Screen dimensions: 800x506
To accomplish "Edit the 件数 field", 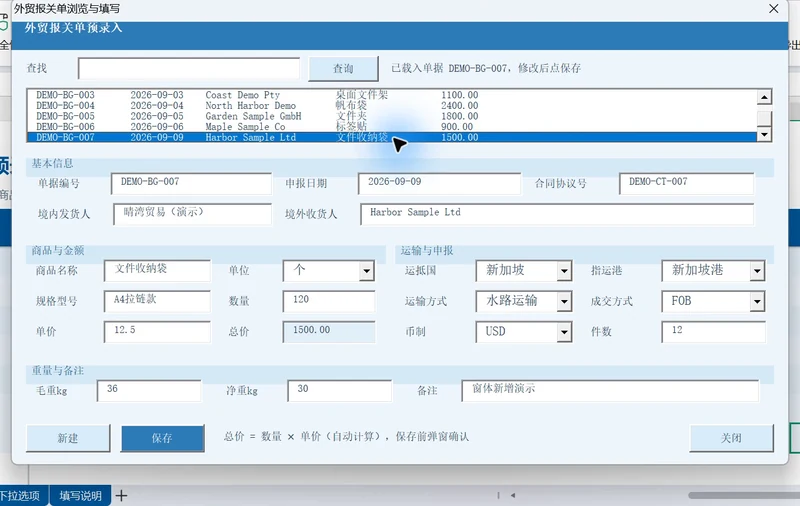I will tap(713, 332).
